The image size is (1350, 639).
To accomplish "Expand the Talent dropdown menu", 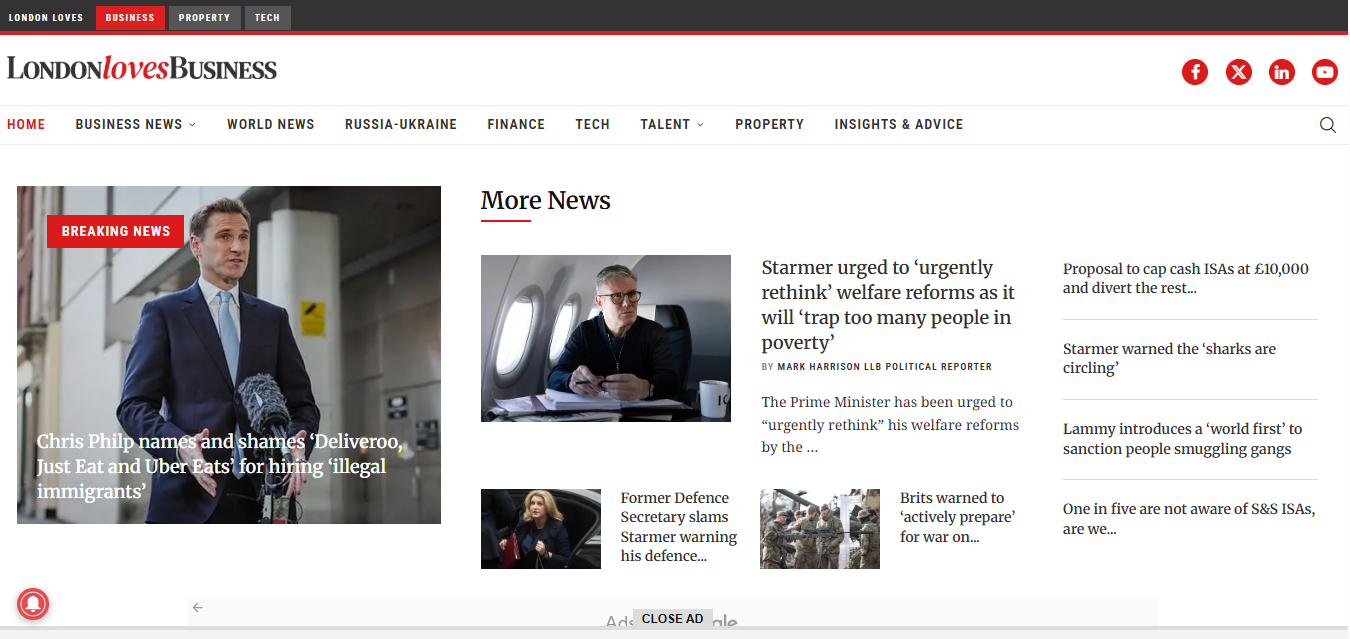I will point(672,125).
